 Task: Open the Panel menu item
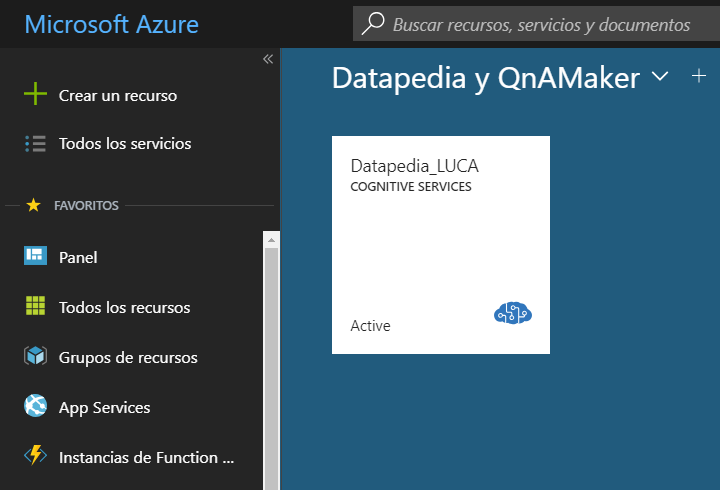tap(78, 257)
